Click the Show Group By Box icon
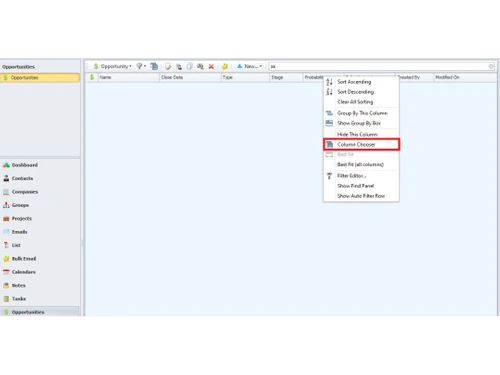Viewport: 500px width, 375px height. click(x=329, y=123)
